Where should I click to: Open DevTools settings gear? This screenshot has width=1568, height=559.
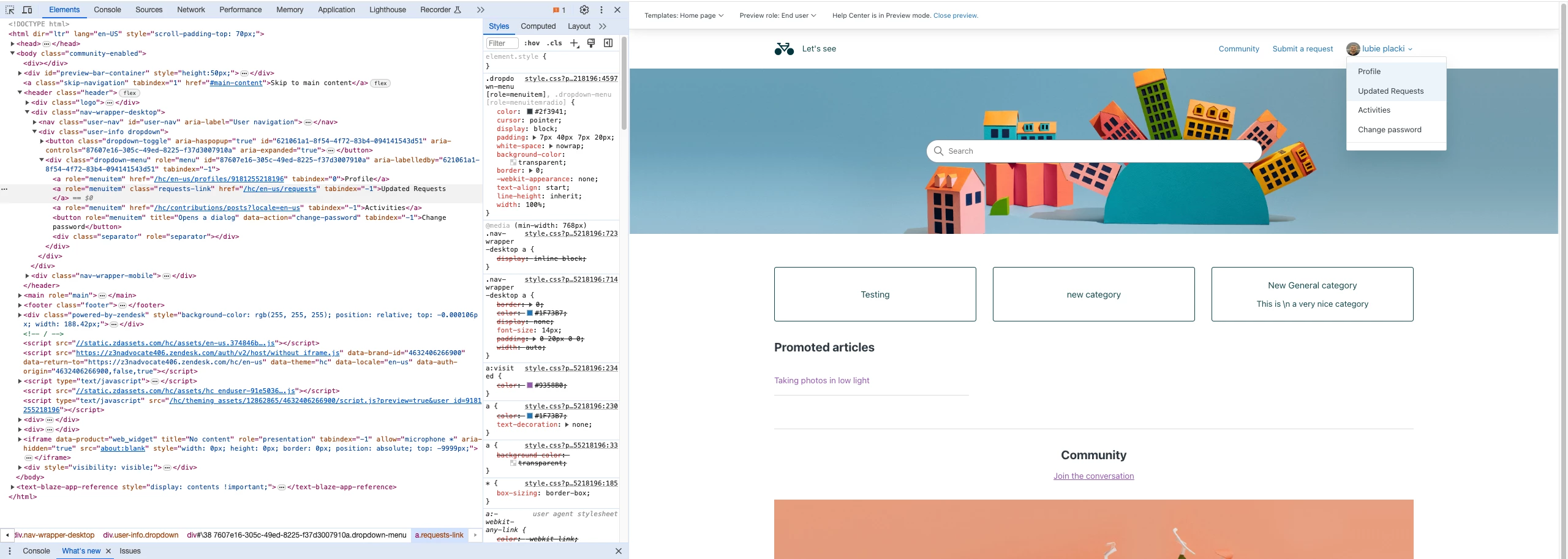click(x=584, y=10)
